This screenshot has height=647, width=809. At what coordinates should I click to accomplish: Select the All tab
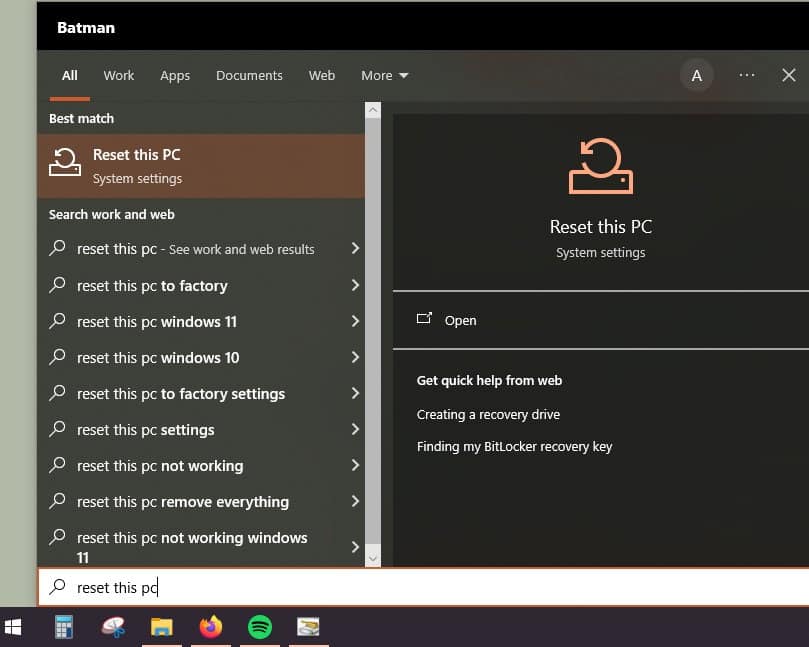click(x=70, y=76)
